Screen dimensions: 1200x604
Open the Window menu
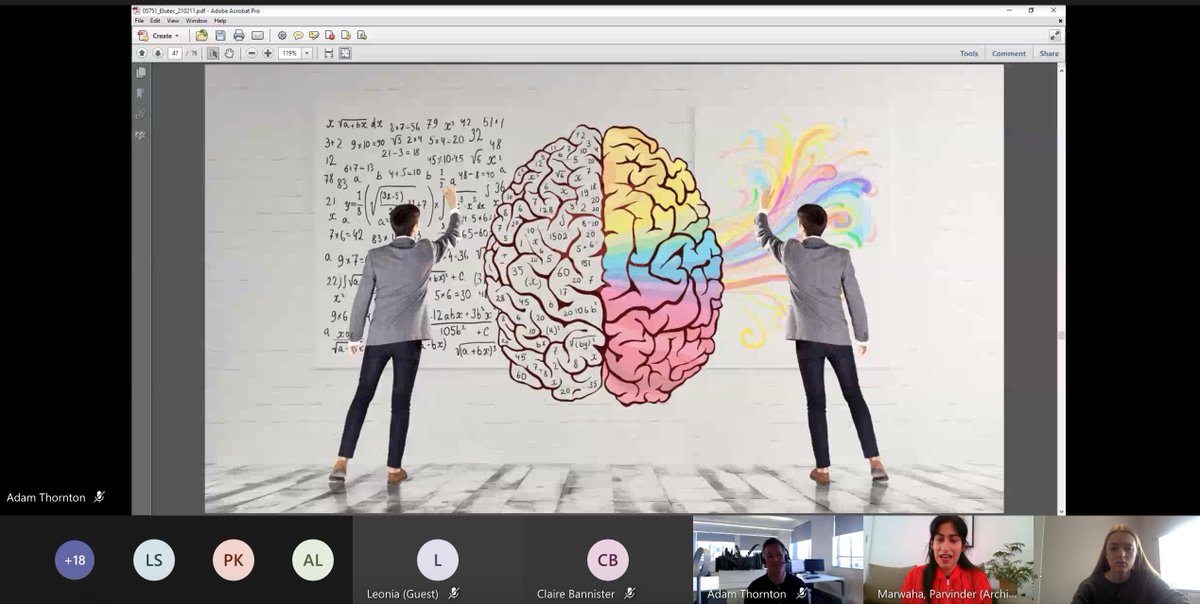[x=197, y=20]
